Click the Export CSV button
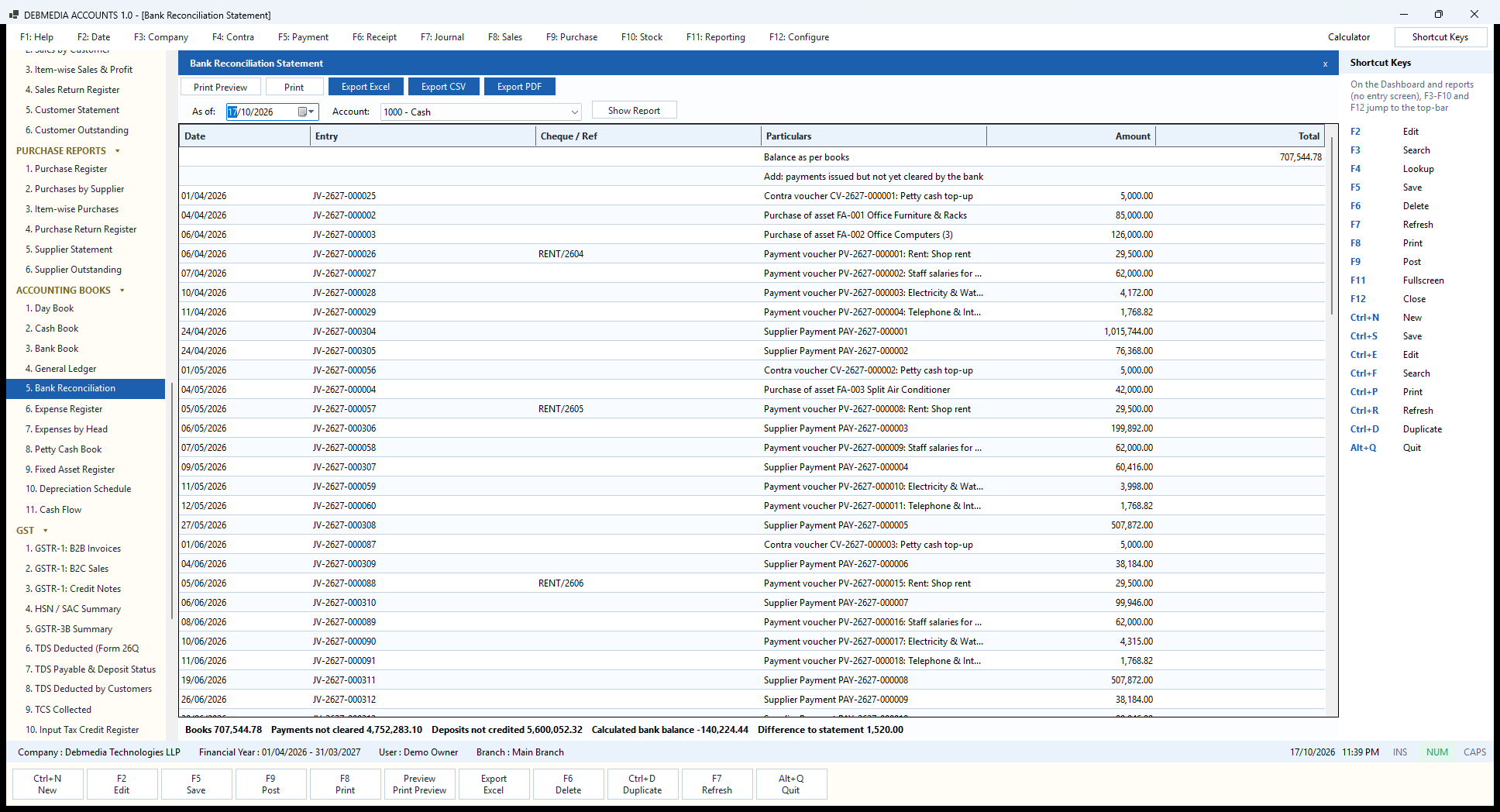 pyautogui.click(x=443, y=87)
